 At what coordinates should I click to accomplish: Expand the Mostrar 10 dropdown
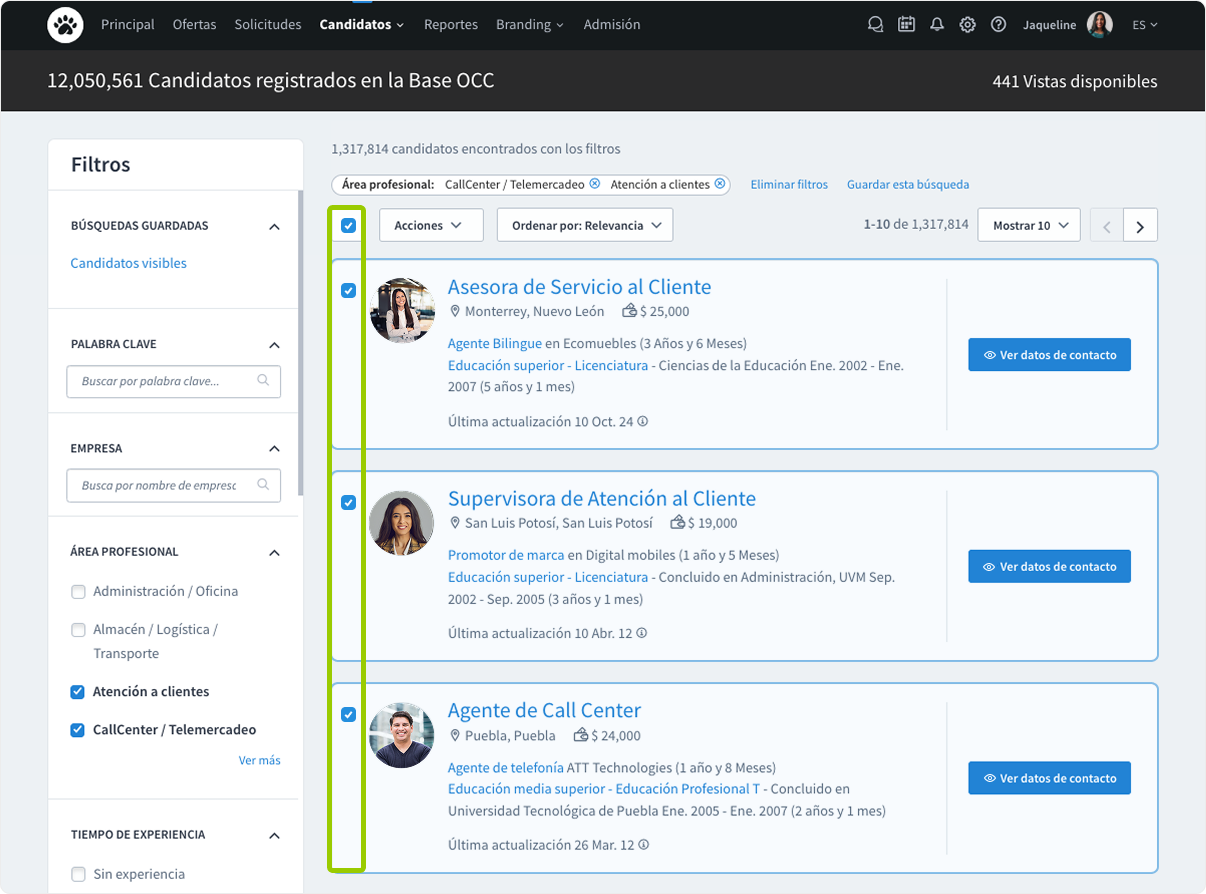coord(1029,226)
